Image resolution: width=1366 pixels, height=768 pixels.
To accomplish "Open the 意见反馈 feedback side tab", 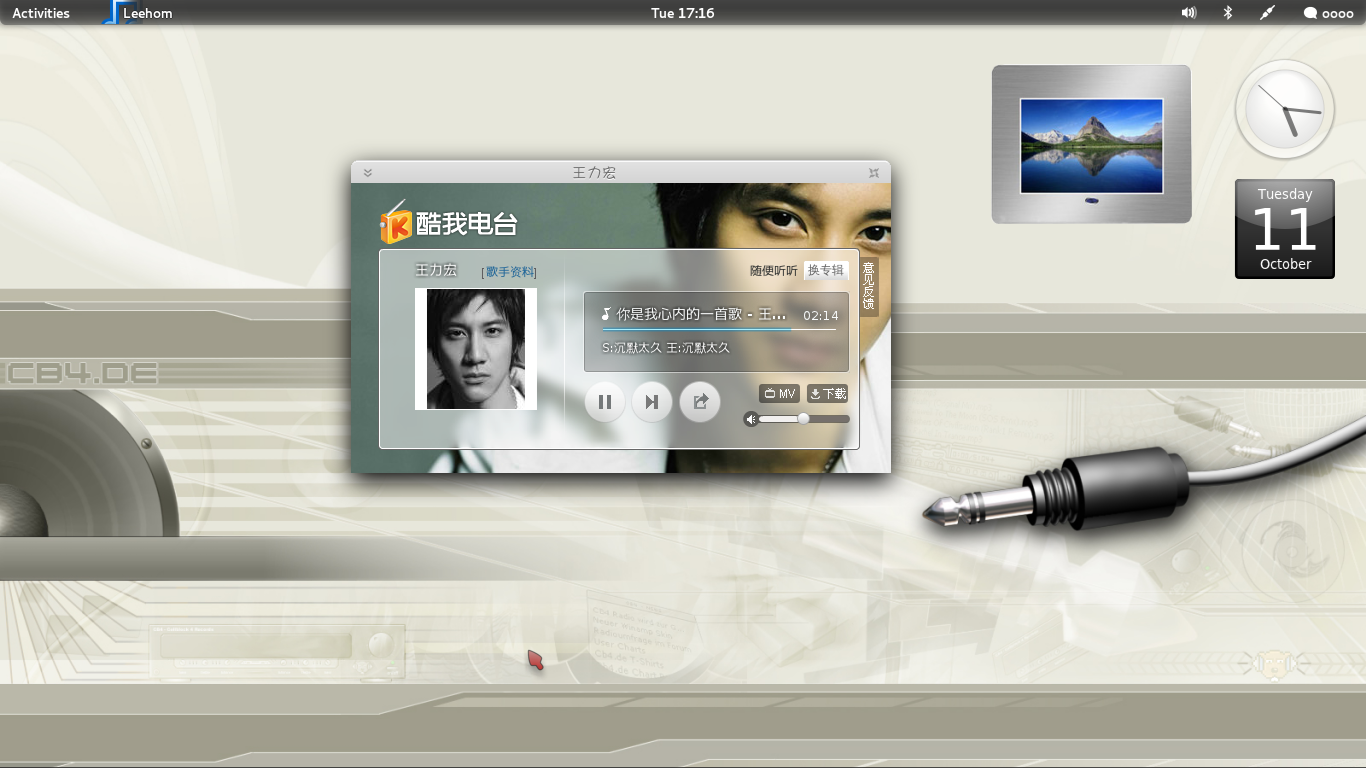I will pyautogui.click(x=869, y=287).
